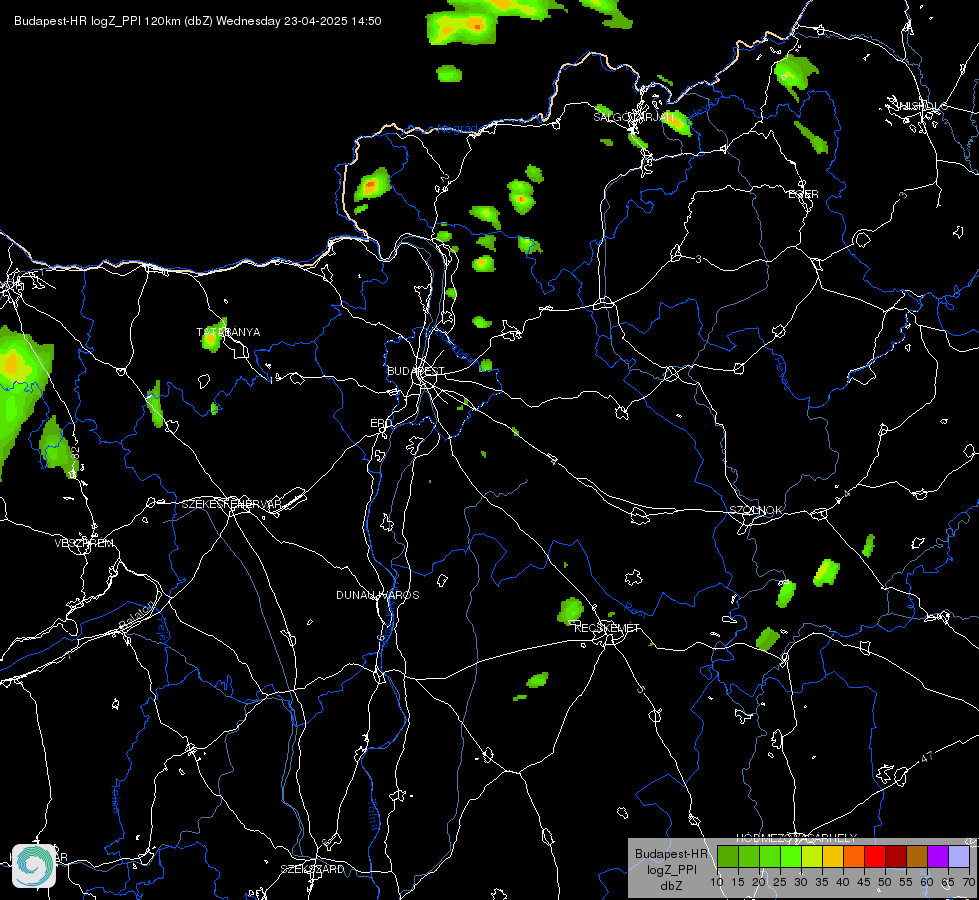Pick the 10–15 dBZ dark green legend swatch
The height and width of the screenshot is (900, 979).
[x=728, y=856]
